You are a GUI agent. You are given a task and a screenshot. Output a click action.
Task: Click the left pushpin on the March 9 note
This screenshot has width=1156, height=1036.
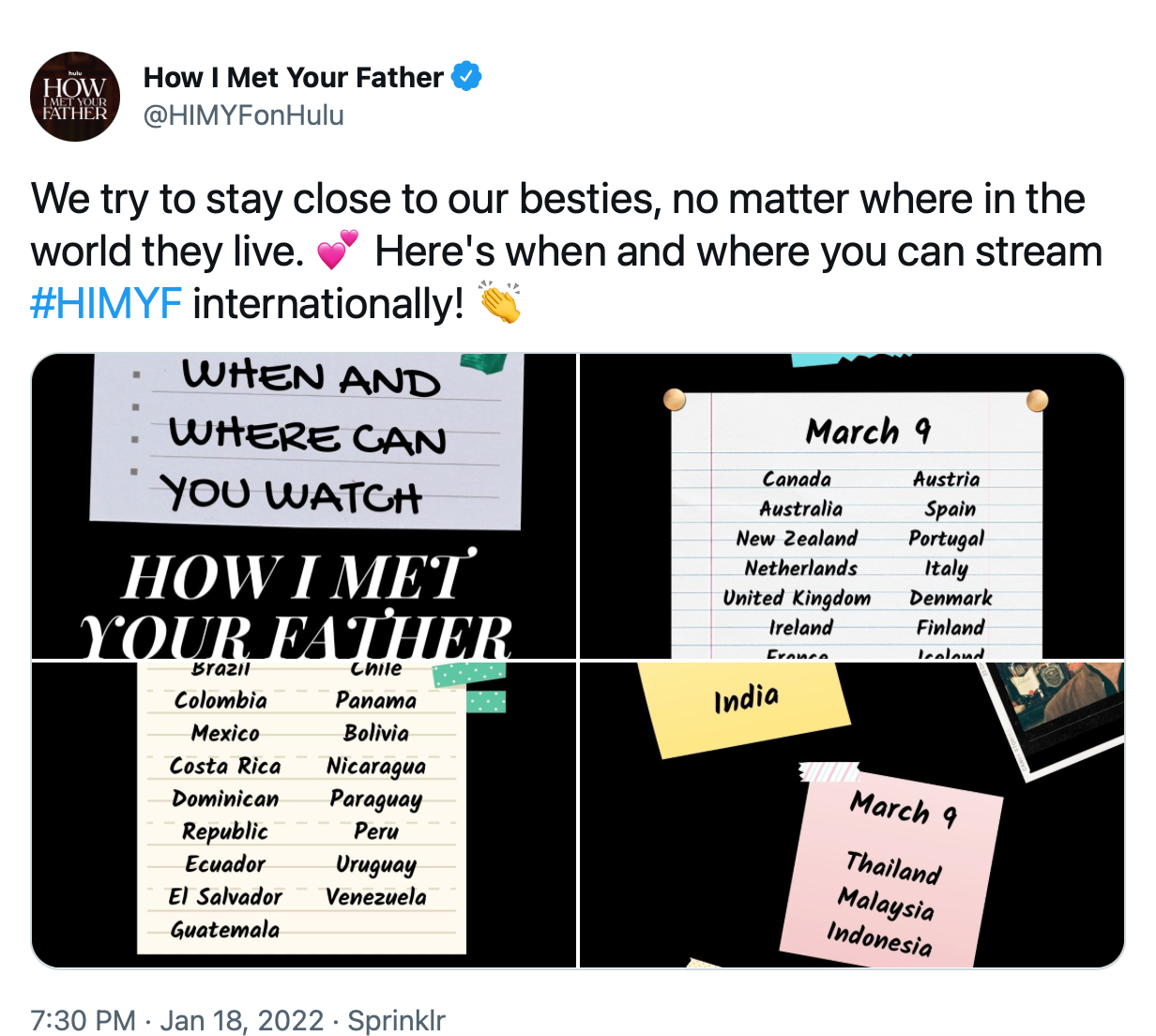(673, 401)
